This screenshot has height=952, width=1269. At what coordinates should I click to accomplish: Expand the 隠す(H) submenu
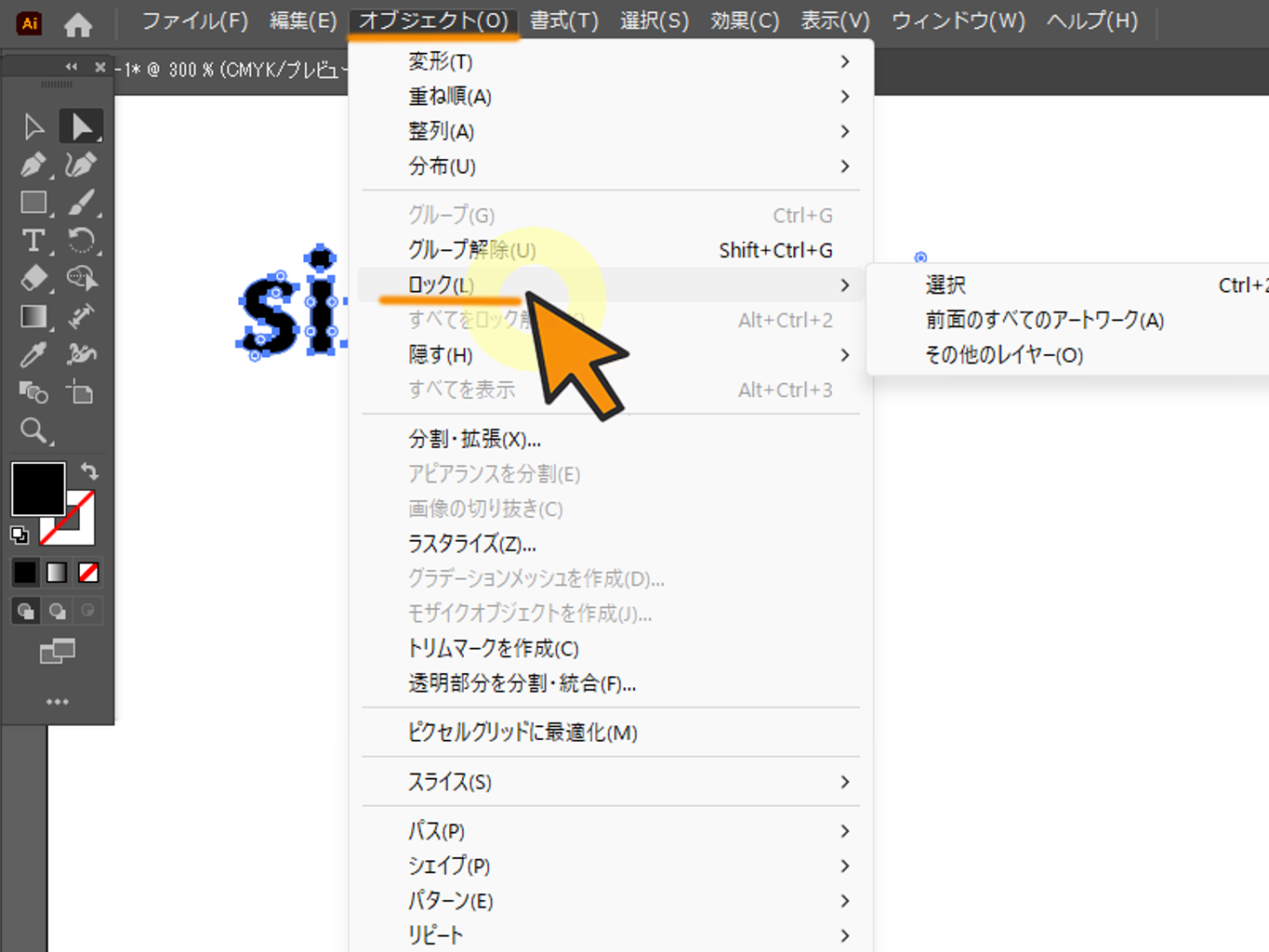point(611,355)
